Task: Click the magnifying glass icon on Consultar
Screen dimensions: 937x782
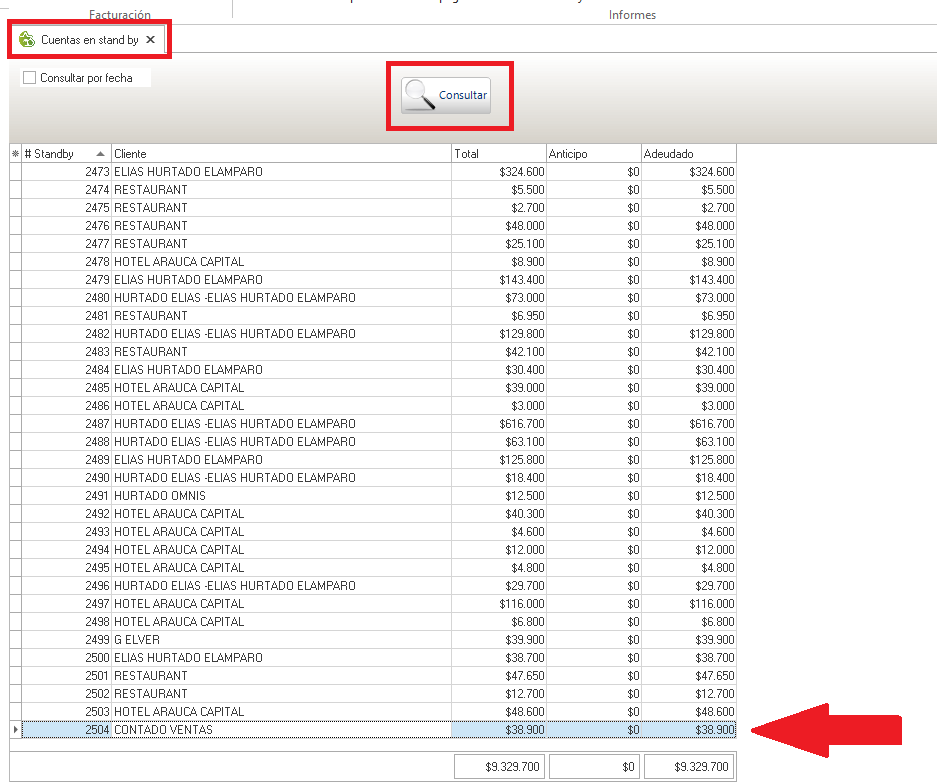Action: click(x=420, y=95)
